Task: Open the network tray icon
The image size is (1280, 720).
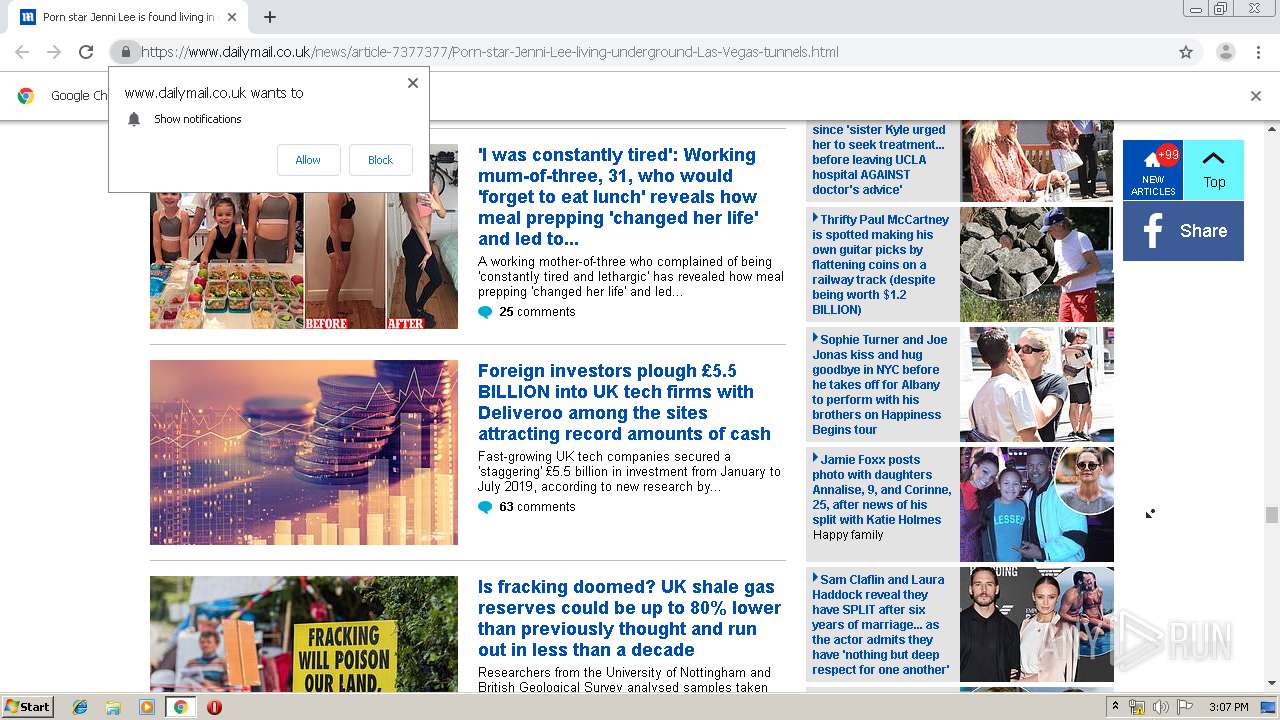Action: [x=1137, y=707]
